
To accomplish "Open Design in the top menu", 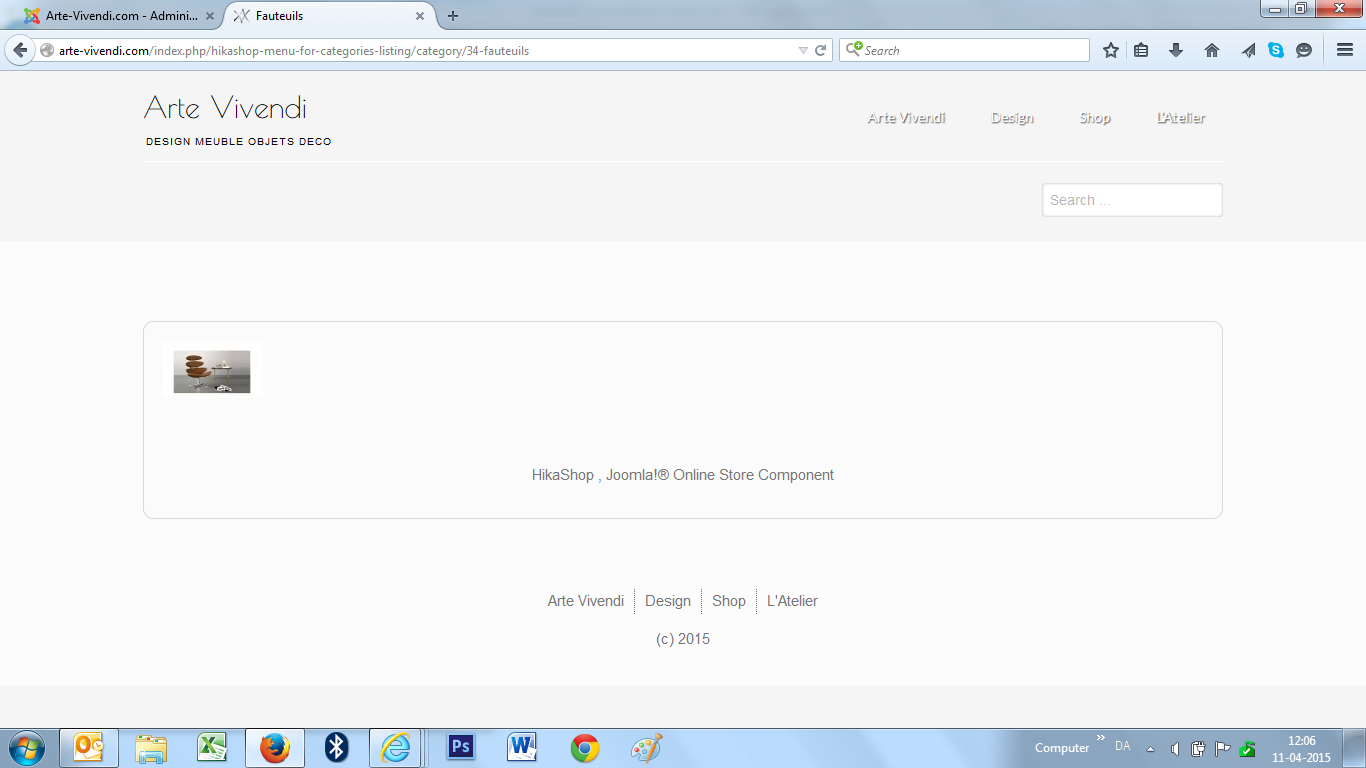I will coord(1012,118).
